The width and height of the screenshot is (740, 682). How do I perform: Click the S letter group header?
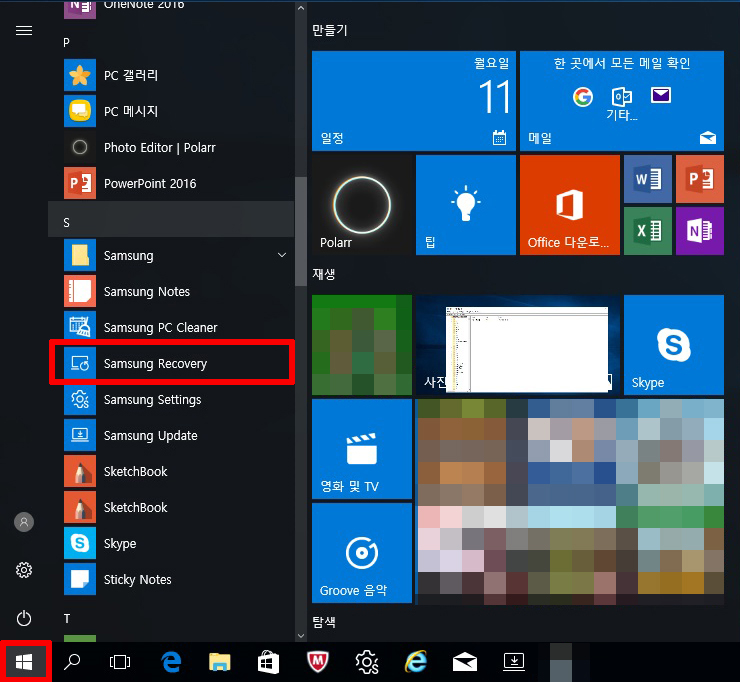point(171,219)
